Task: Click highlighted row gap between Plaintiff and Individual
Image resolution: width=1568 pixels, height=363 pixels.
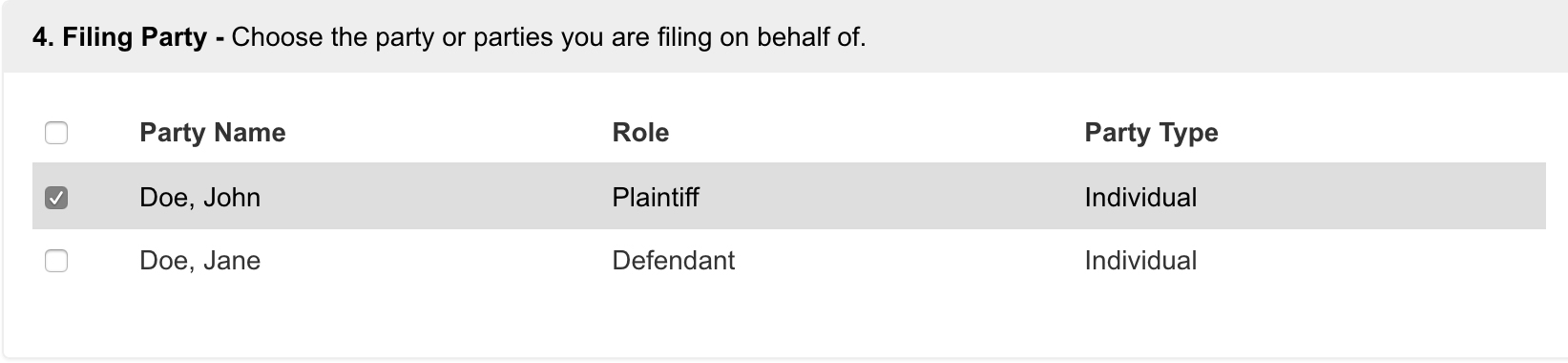Action: point(892,198)
